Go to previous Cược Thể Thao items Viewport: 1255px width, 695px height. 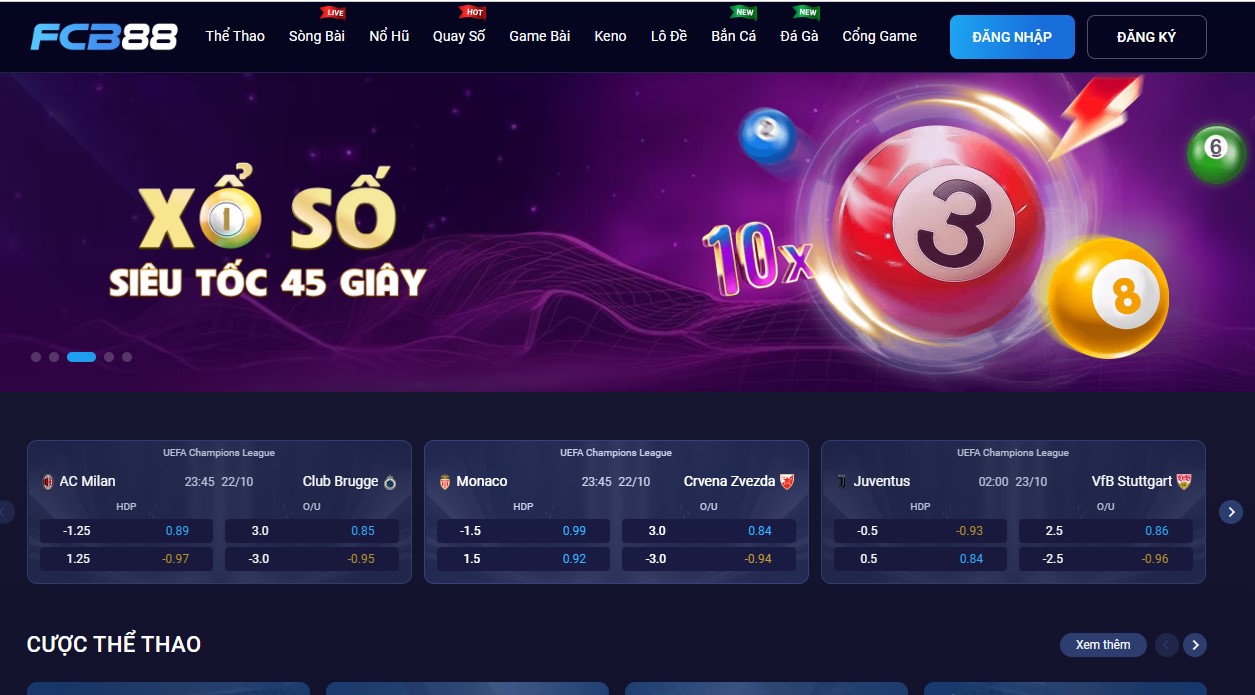[1166, 645]
